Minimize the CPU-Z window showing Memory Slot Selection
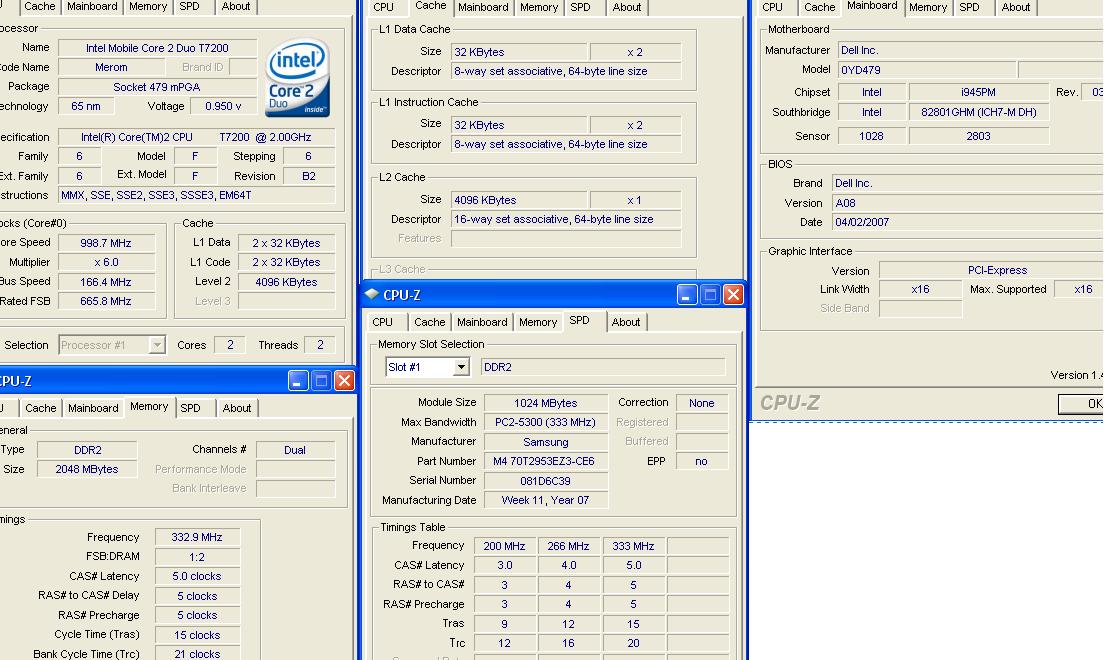Image resolution: width=1104 pixels, height=660 pixels. click(x=687, y=295)
